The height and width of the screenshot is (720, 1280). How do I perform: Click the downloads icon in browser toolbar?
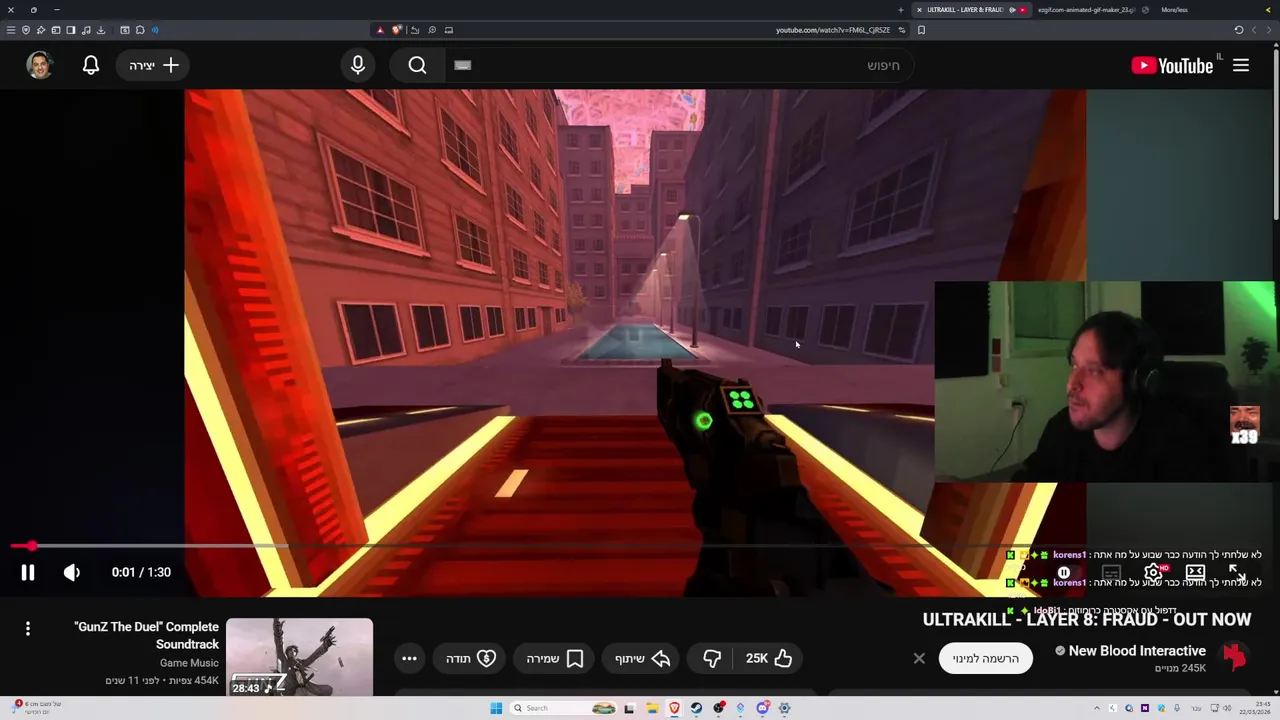(101, 30)
